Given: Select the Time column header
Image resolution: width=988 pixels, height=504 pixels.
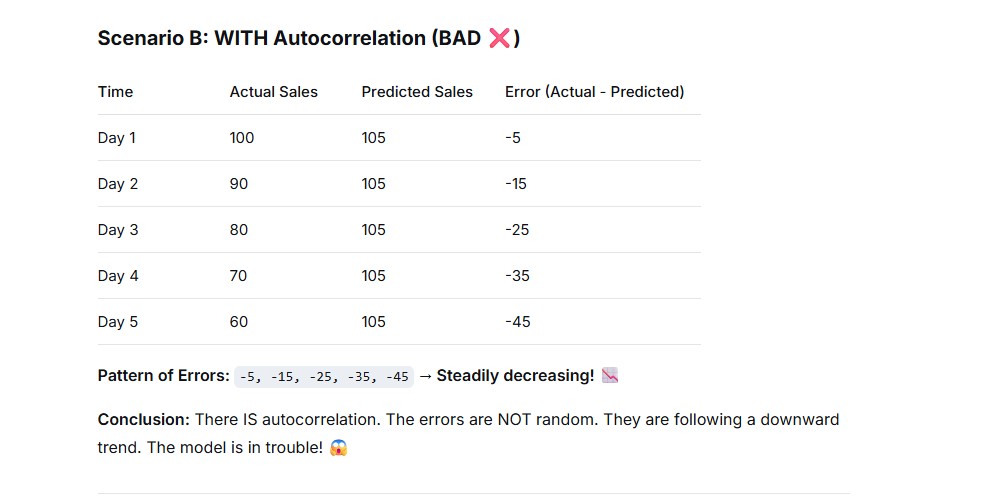Looking at the screenshot, I should coord(115,92).
